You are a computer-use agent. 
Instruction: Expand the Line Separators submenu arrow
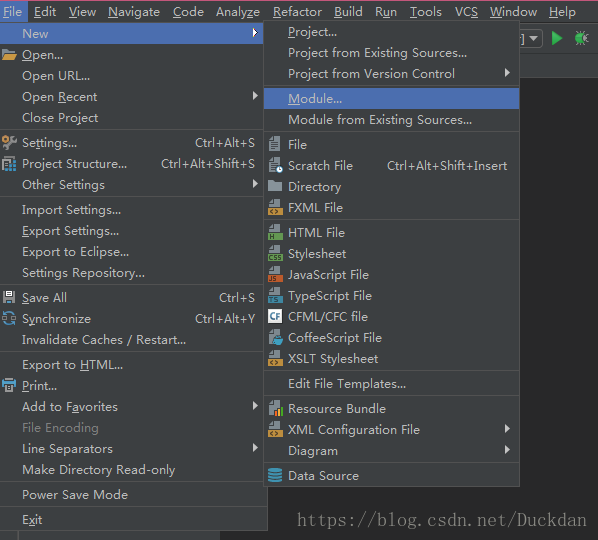point(255,447)
